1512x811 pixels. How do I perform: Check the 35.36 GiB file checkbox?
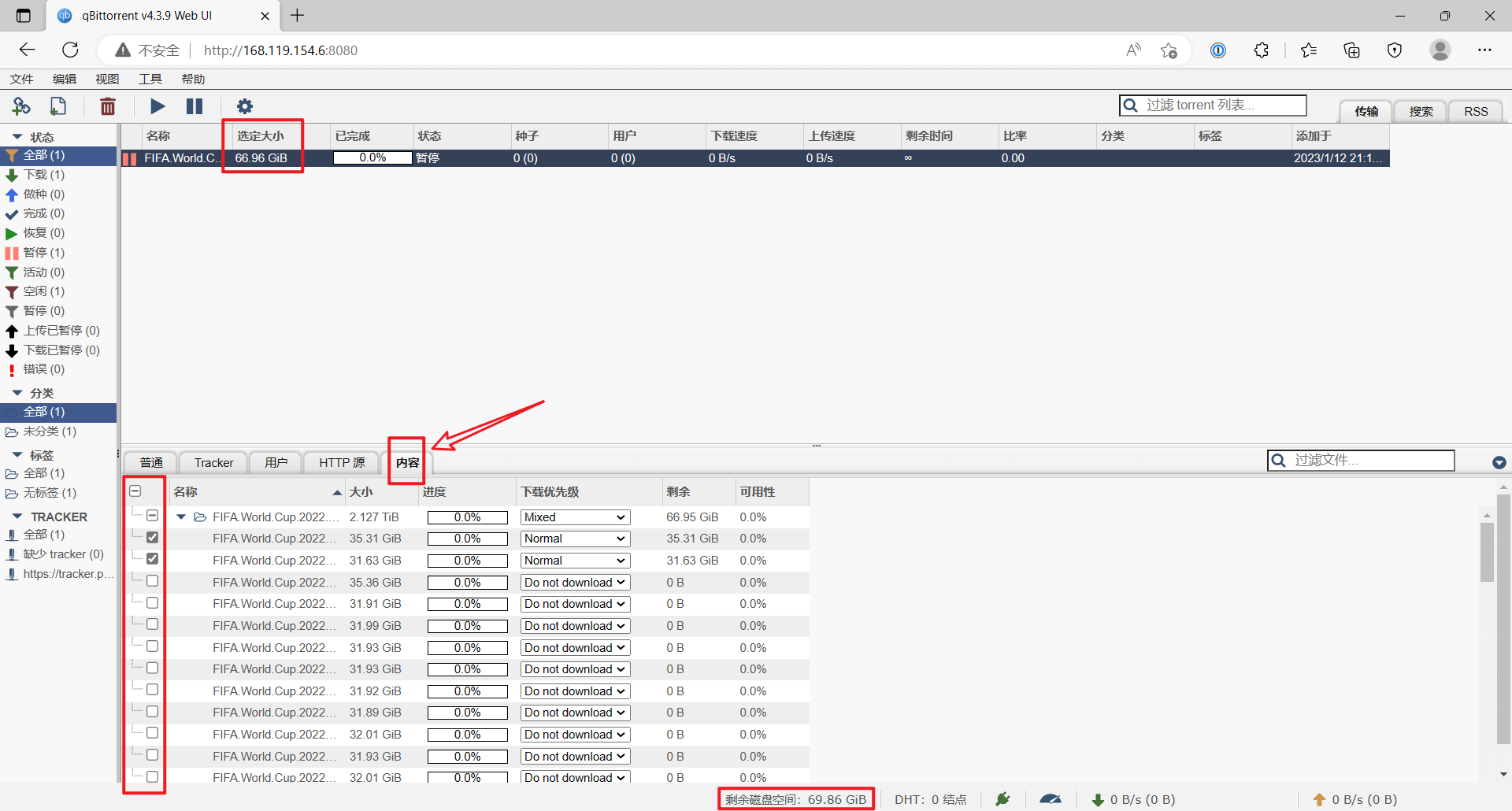153,581
